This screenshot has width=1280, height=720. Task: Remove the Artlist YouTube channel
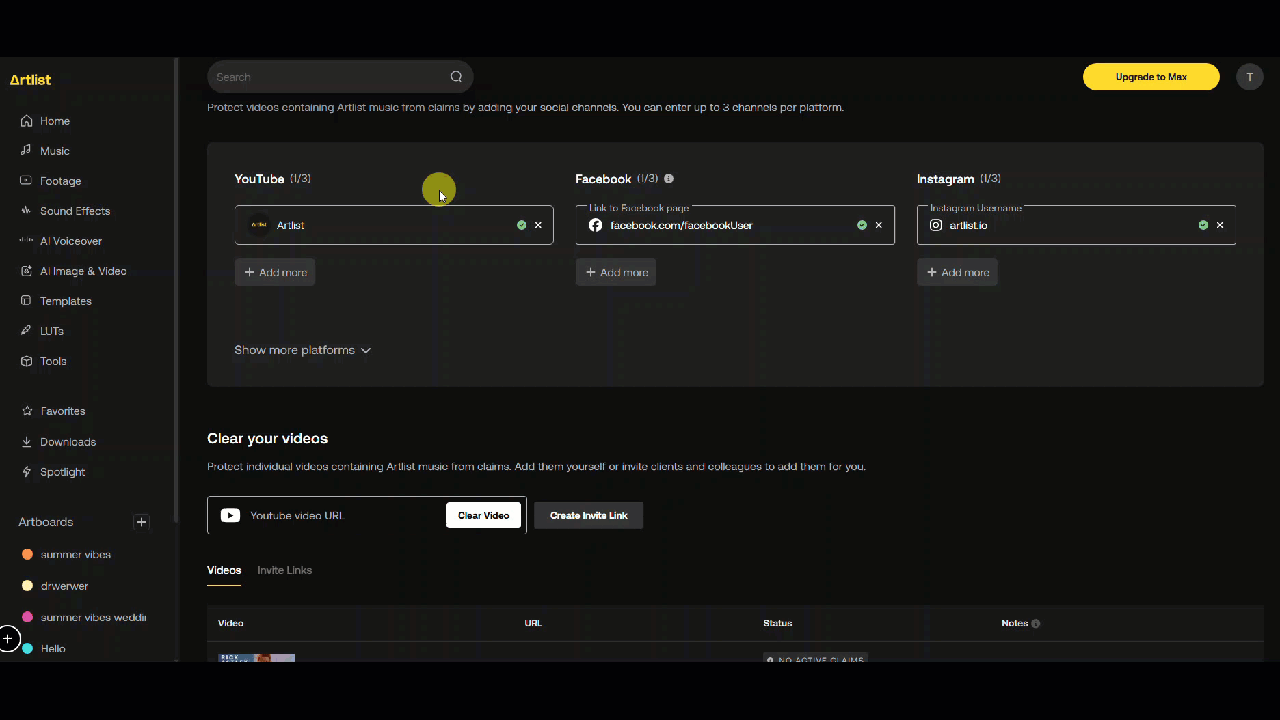[x=538, y=226]
